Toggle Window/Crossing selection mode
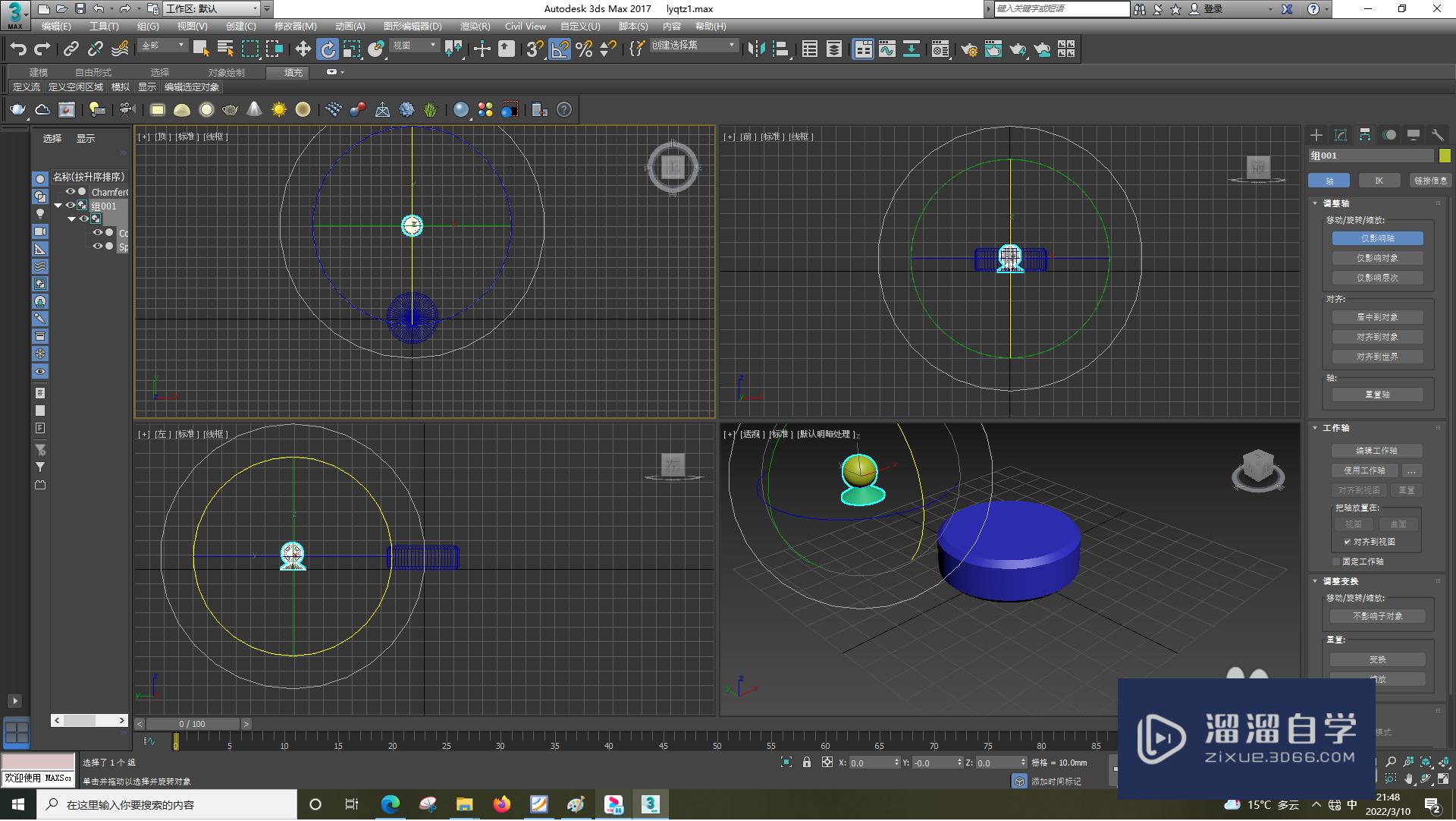 [274, 49]
